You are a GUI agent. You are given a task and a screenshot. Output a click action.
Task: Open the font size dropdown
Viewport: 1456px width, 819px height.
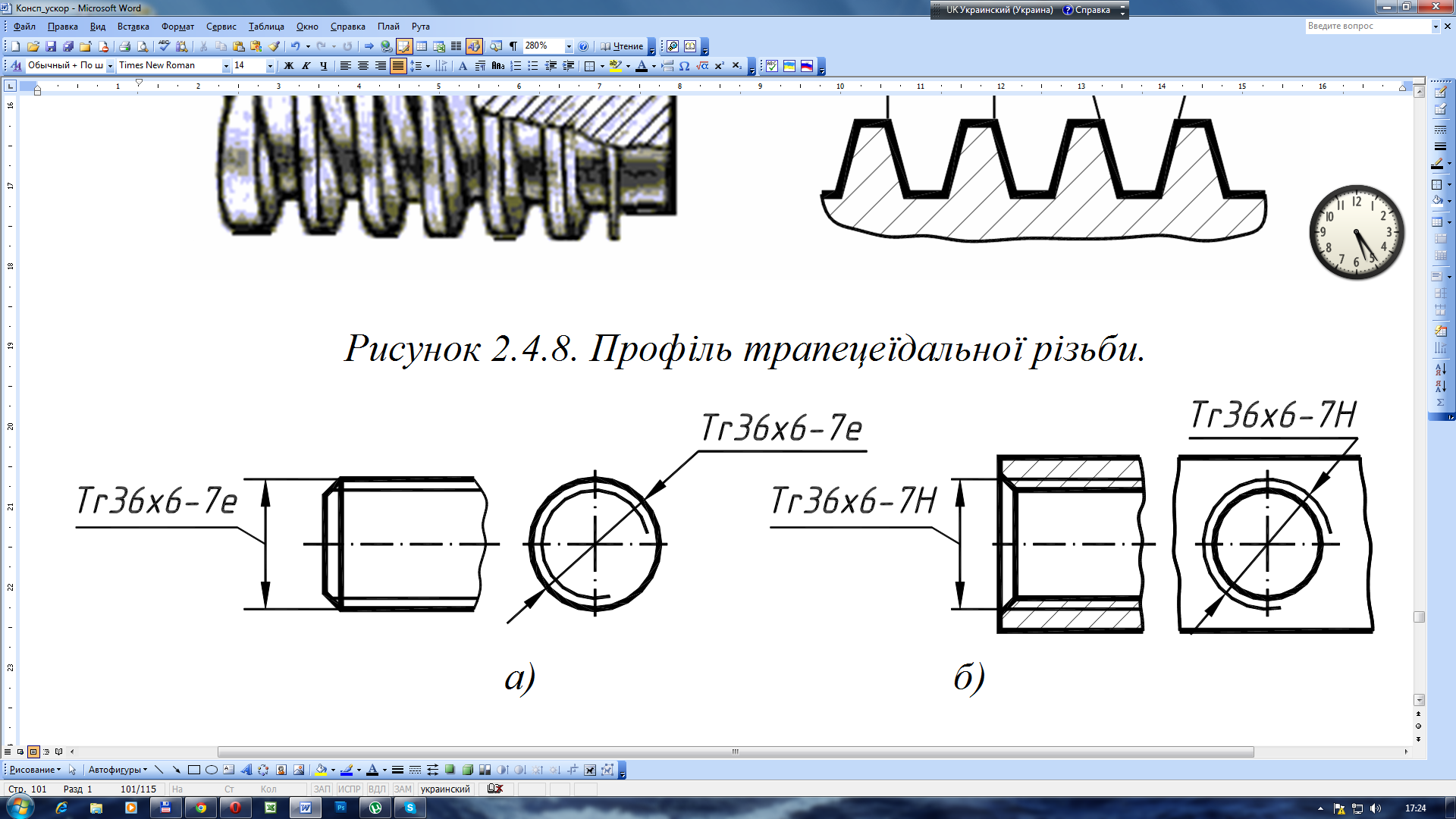(270, 66)
